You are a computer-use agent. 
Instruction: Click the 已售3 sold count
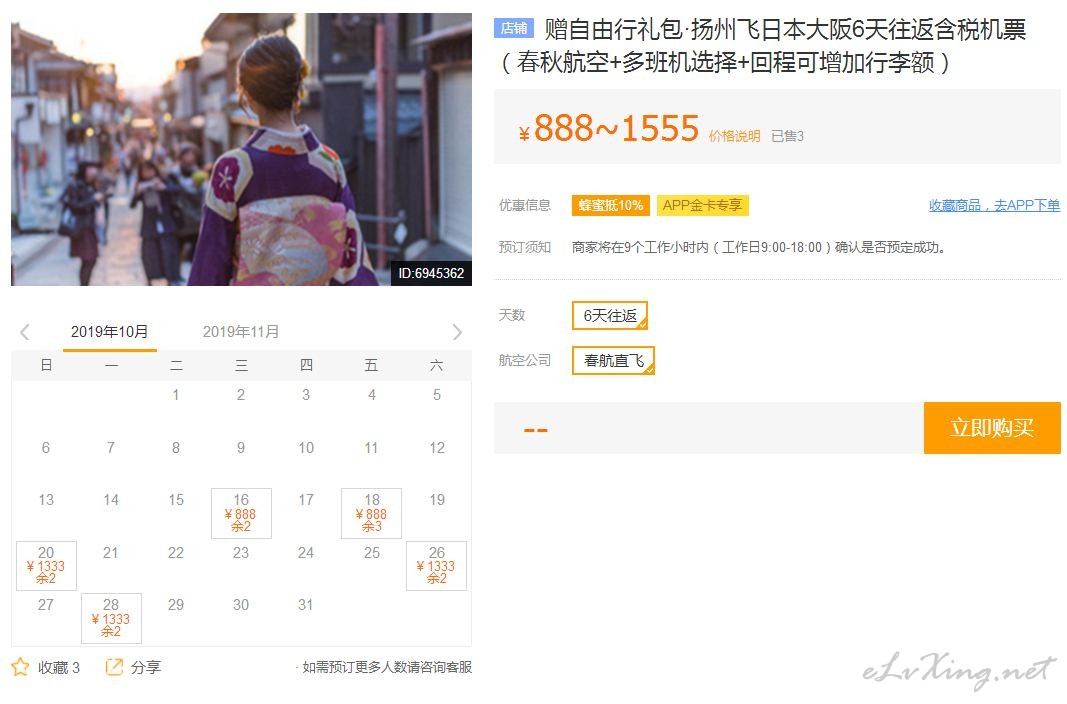point(787,136)
